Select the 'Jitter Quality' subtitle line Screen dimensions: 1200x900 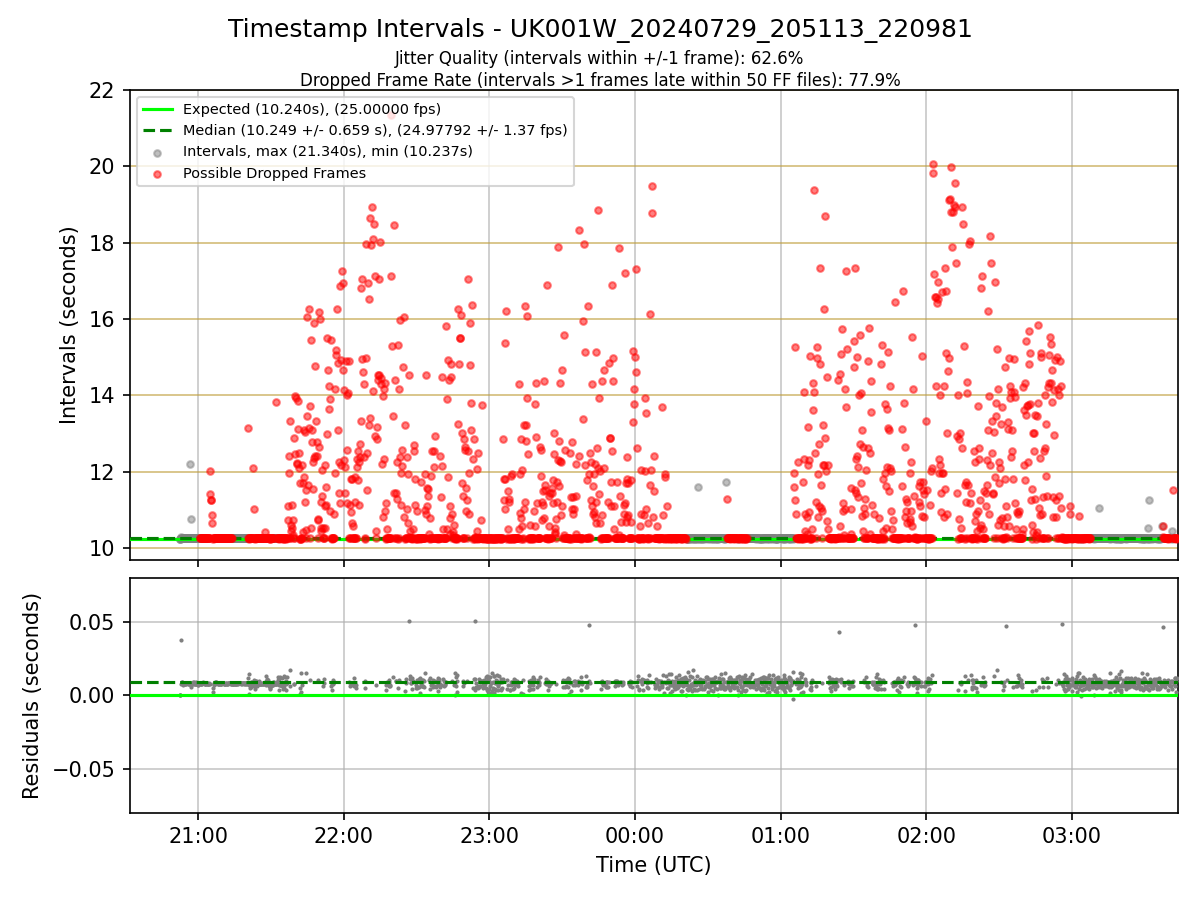(x=600, y=58)
